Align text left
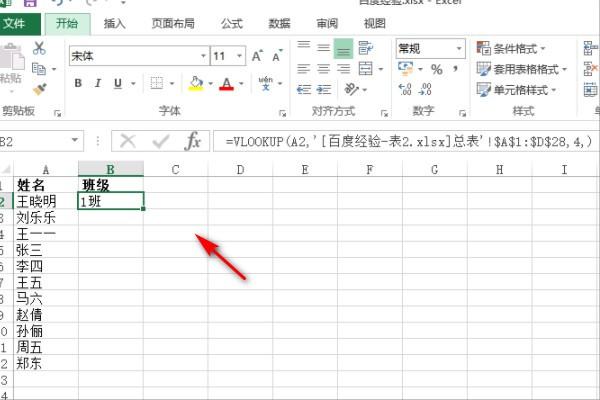This screenshot has height=400, width=600. (x=303, y=69)
